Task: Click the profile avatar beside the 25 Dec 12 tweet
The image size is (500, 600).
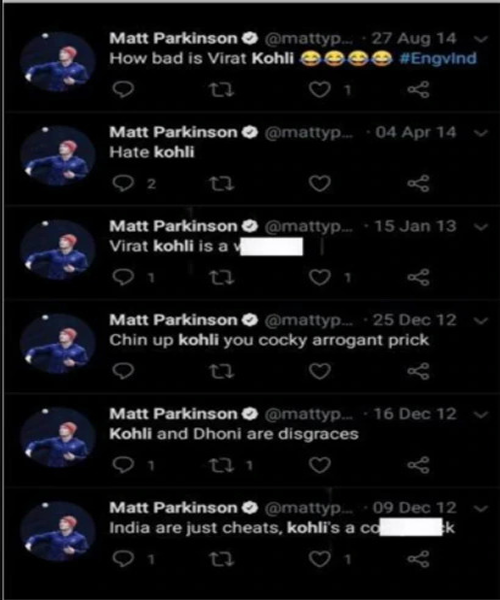Action: 58,343
